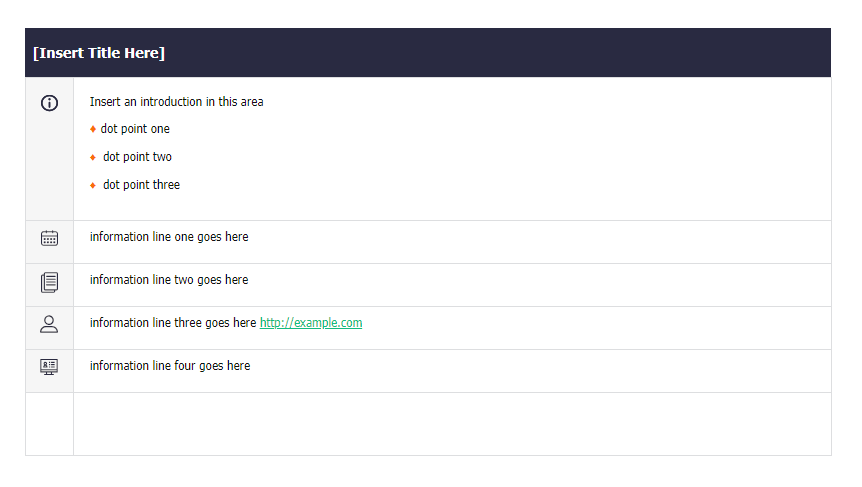
Task: Click 'information line three goes here' text
Action: tap(173, 323)
